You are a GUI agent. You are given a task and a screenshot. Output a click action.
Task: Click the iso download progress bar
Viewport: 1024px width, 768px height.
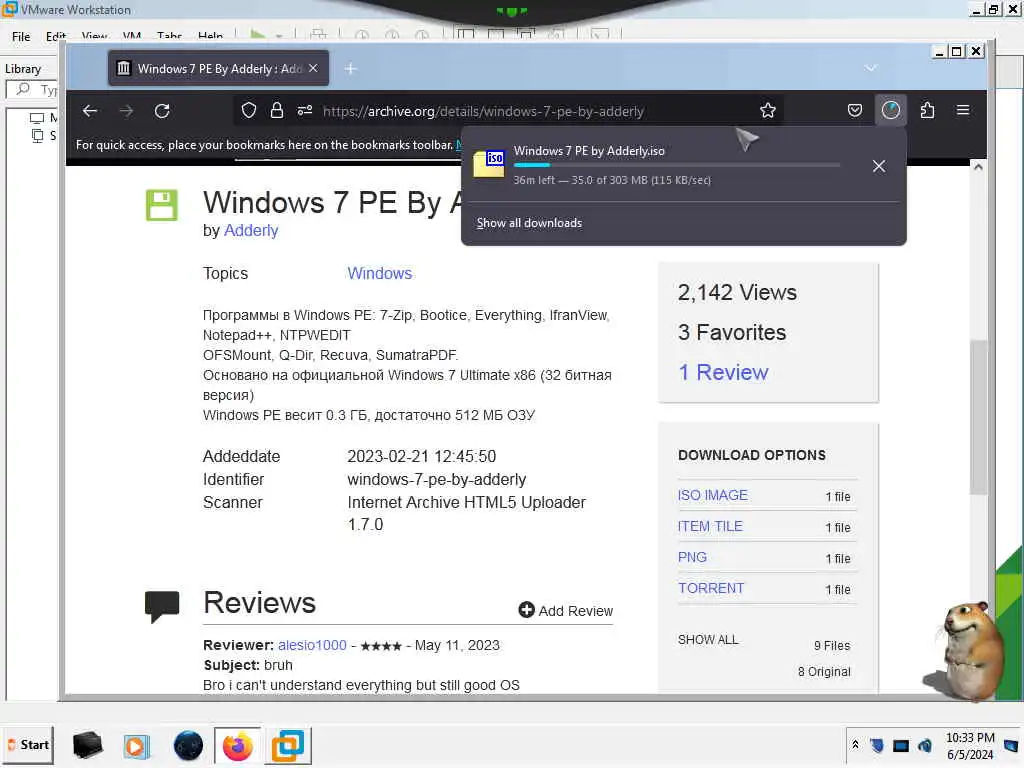677,165
